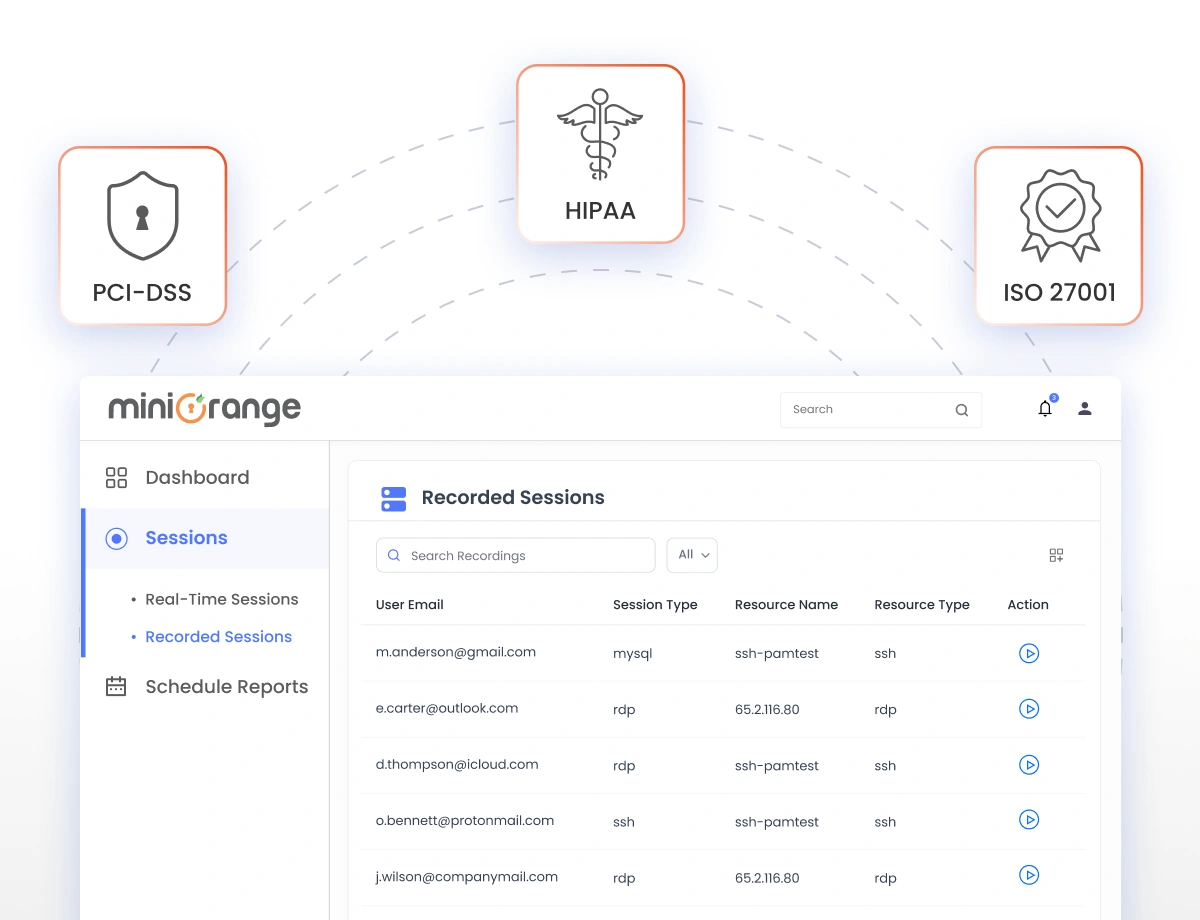This screenshot has height=920, width=1200.
Task: Select email j.wilson@companymail.com
Action: click(x=467, y=876)
